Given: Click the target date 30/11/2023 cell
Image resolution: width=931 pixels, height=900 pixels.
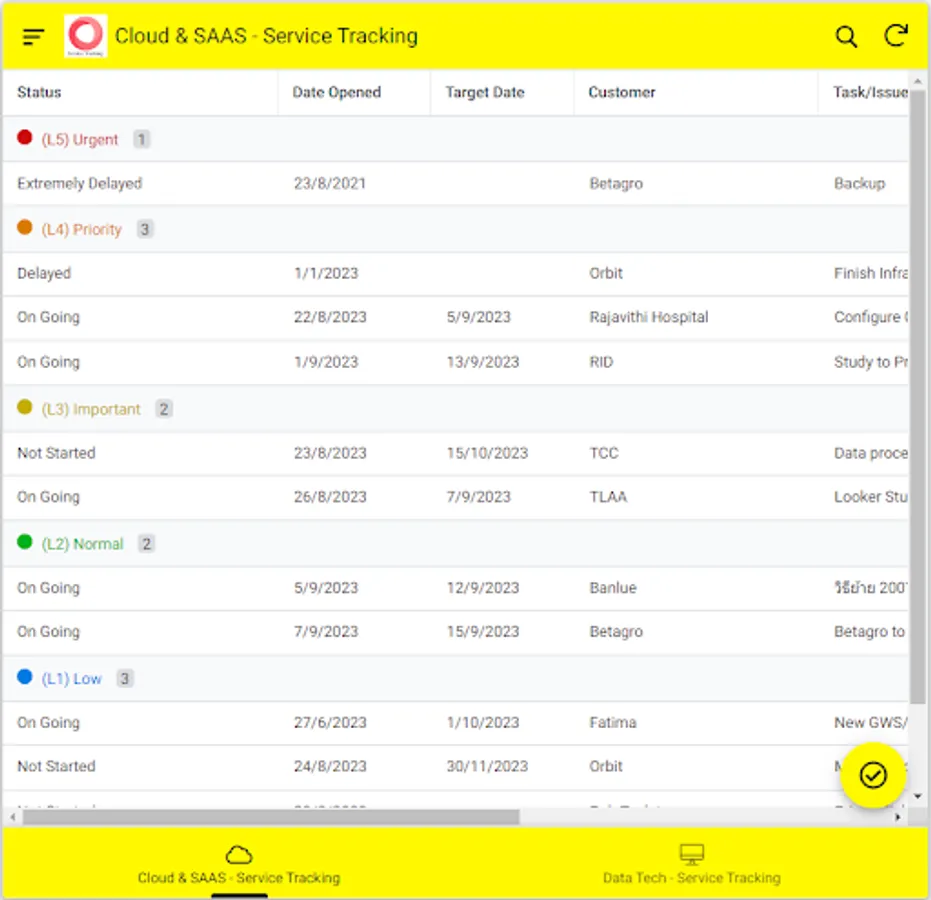Looking at the screenshot, I should click(487, 766).
